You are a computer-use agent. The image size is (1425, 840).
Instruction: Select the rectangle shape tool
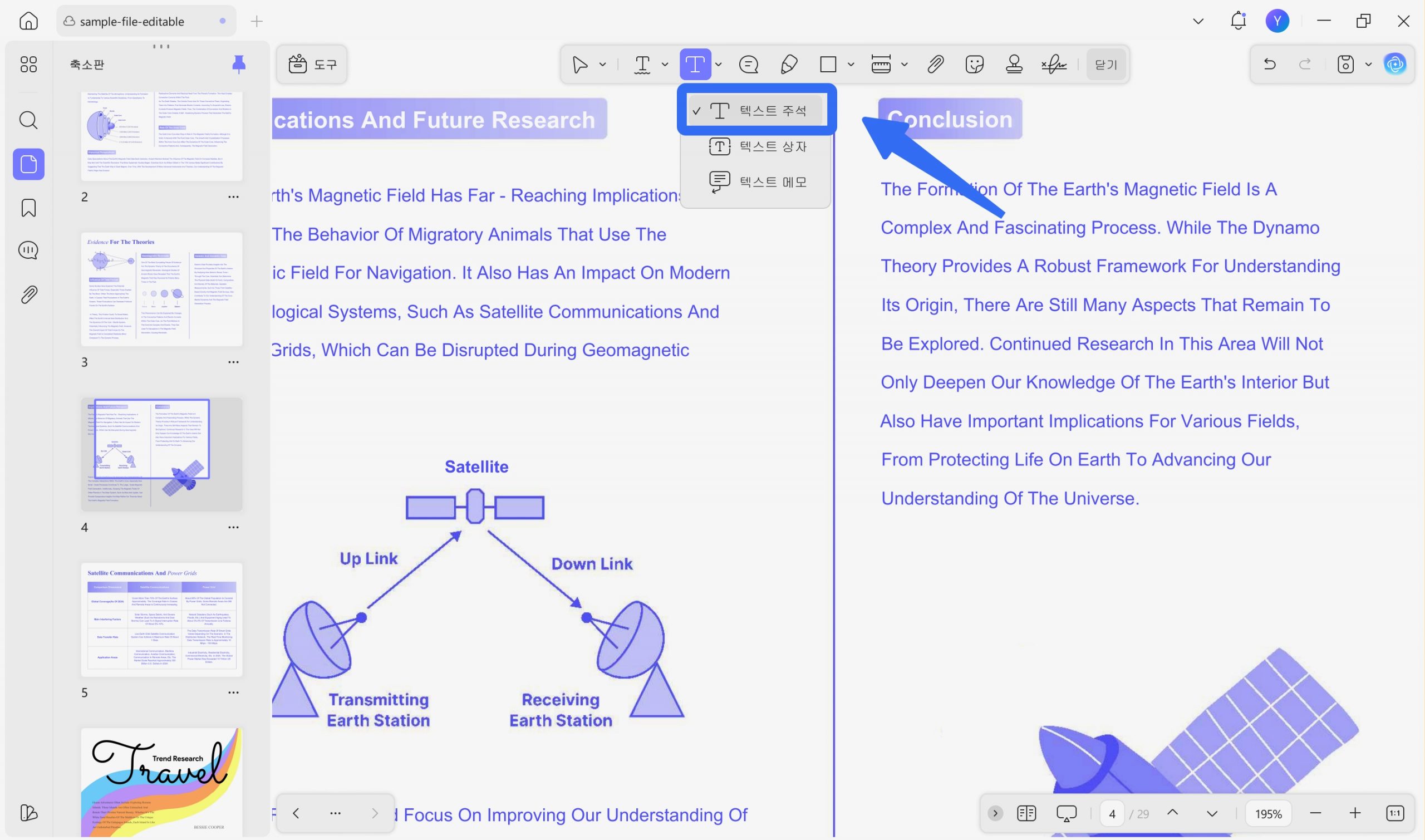pos(828,65)
